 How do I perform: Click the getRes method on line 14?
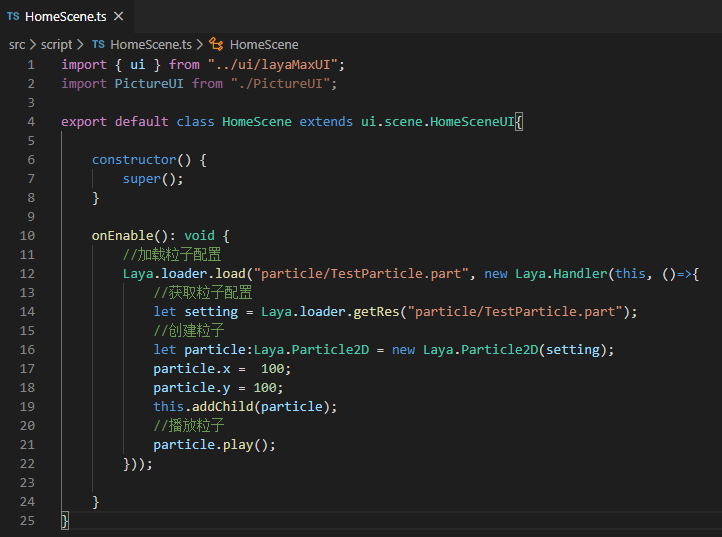tap(377, 312)
